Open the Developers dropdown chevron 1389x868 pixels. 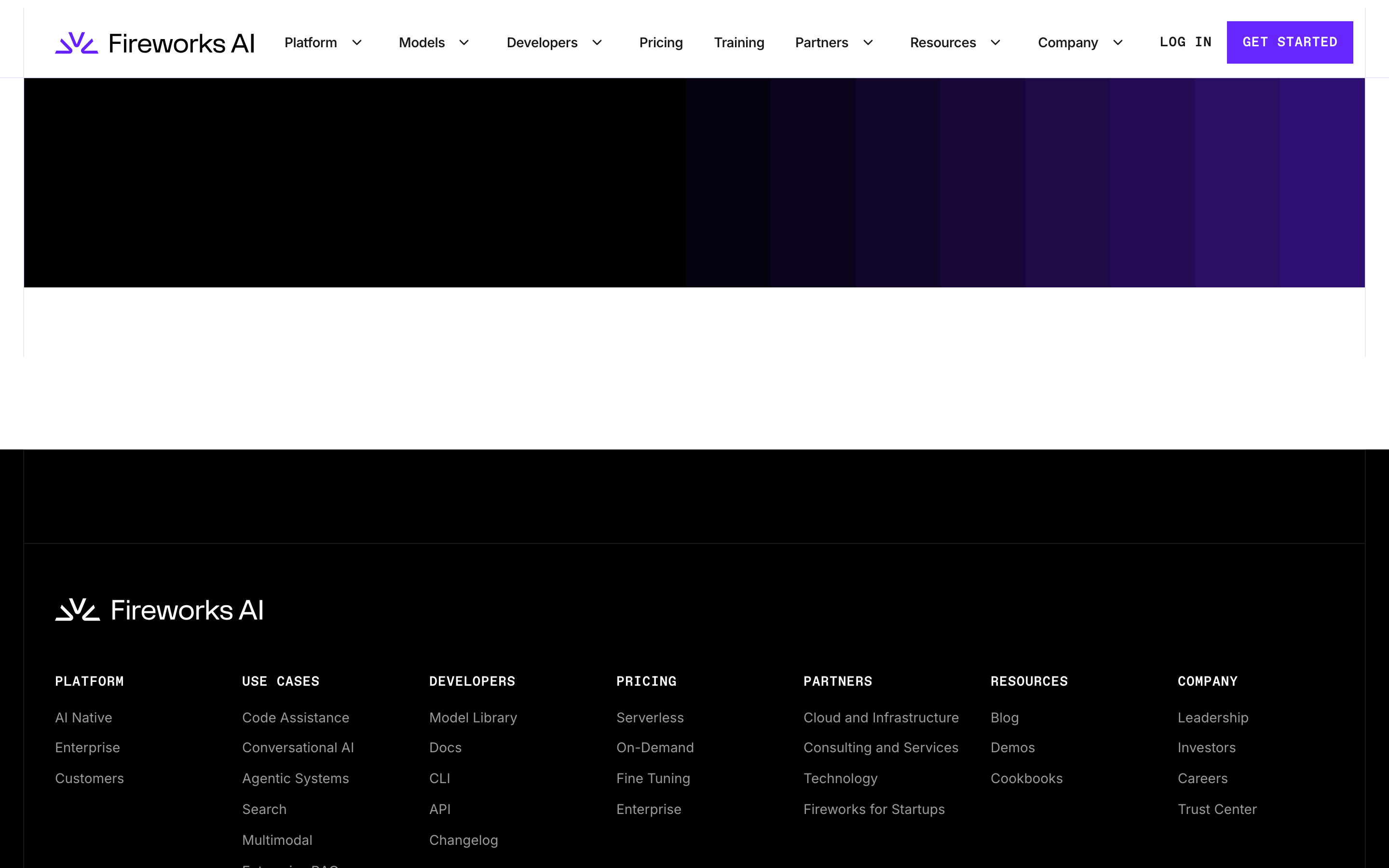(x=597, y=42)
